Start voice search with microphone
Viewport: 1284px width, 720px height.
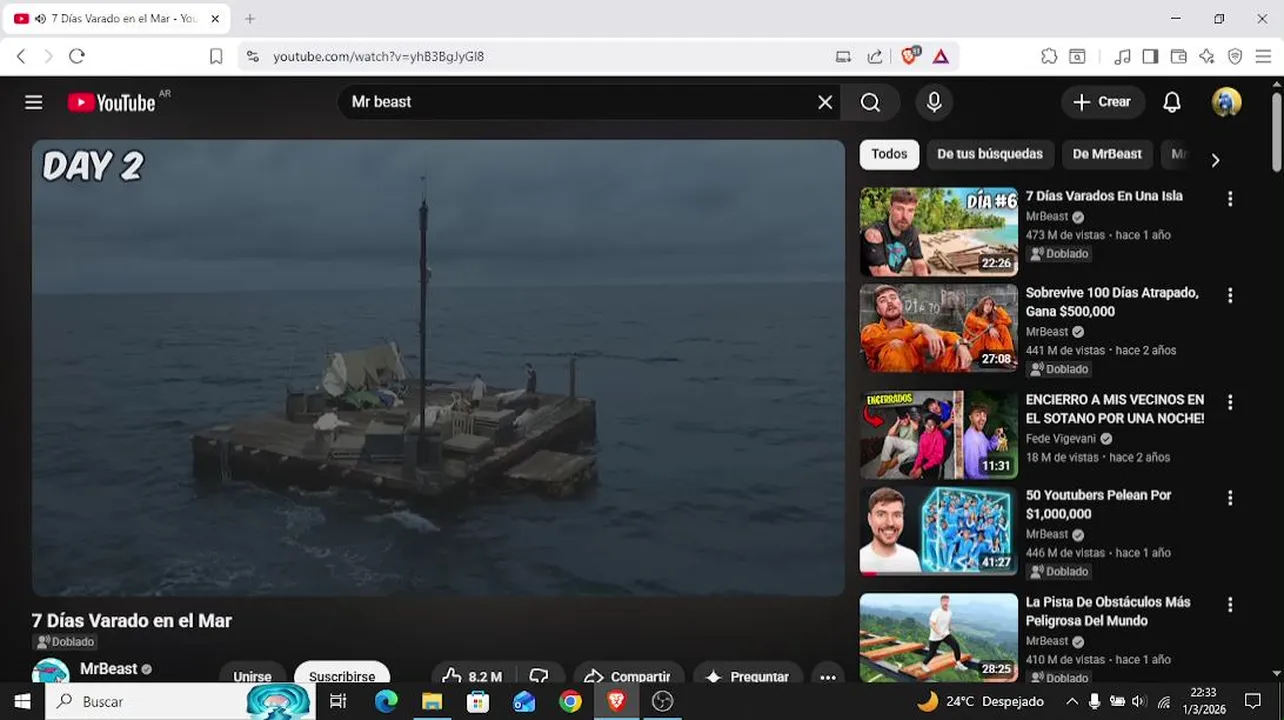click(934, 102)
